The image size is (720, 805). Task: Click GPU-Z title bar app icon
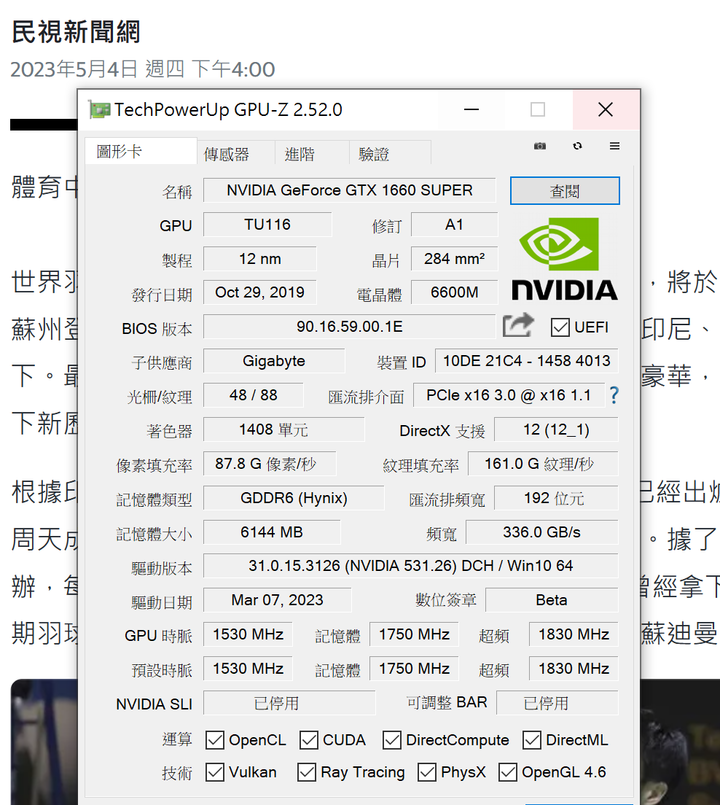point(99,109)
